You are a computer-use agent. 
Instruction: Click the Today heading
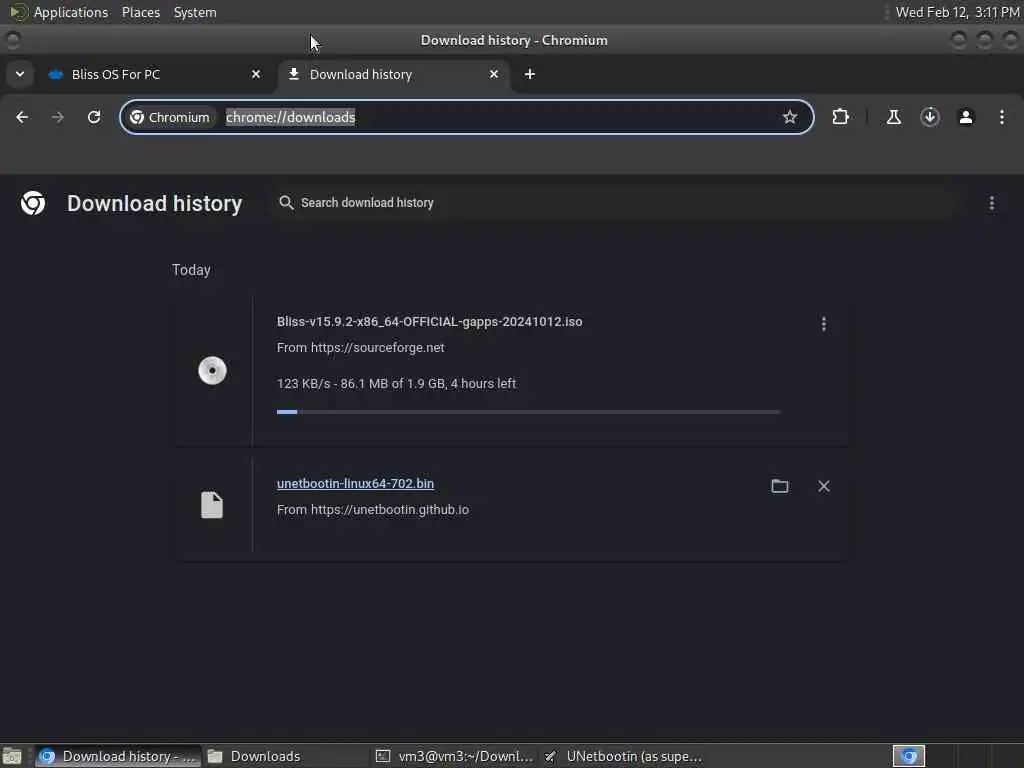191,270
